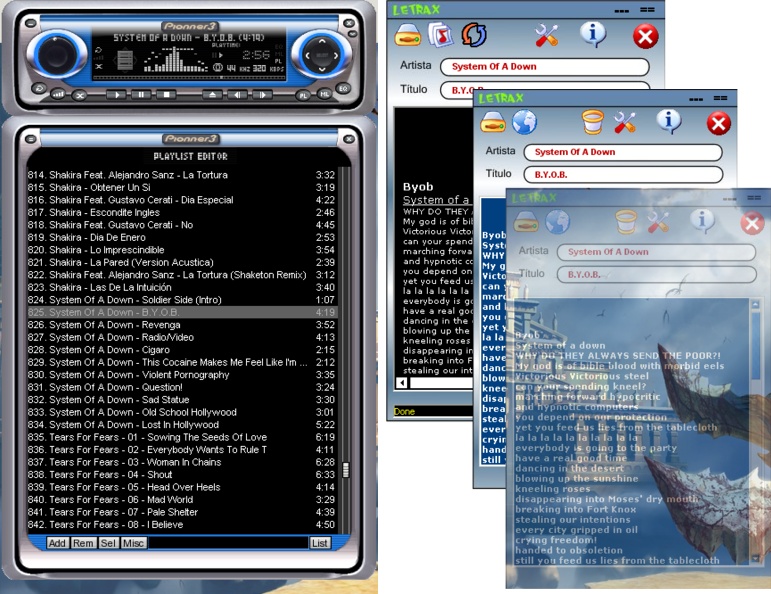Pause playback on the Pionner3 player
Image resolution: width=771 pixels, height=594 pixels.
click(141, 95)
